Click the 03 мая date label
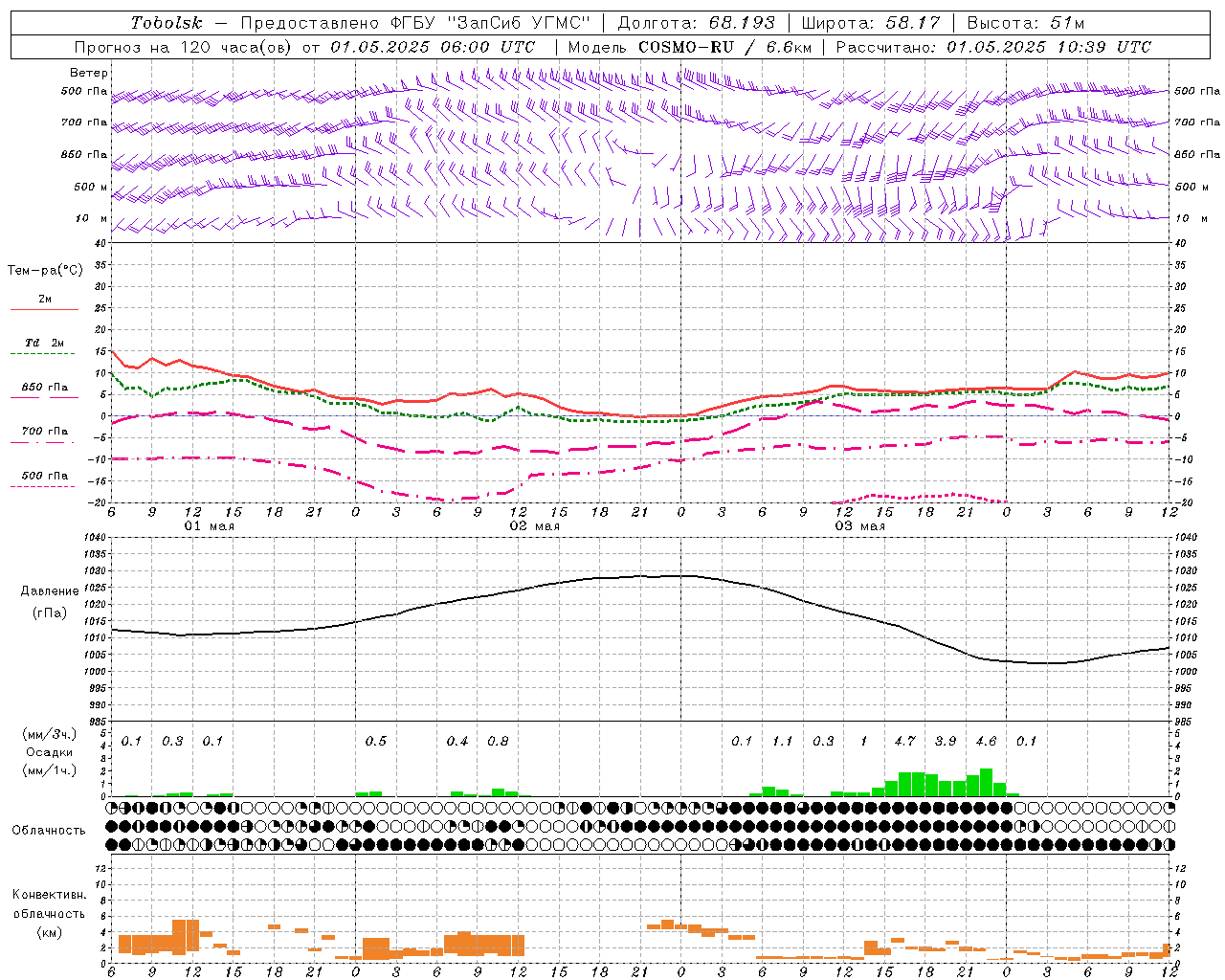Screen dimensions: 1225x980 [x=860, y=526]
